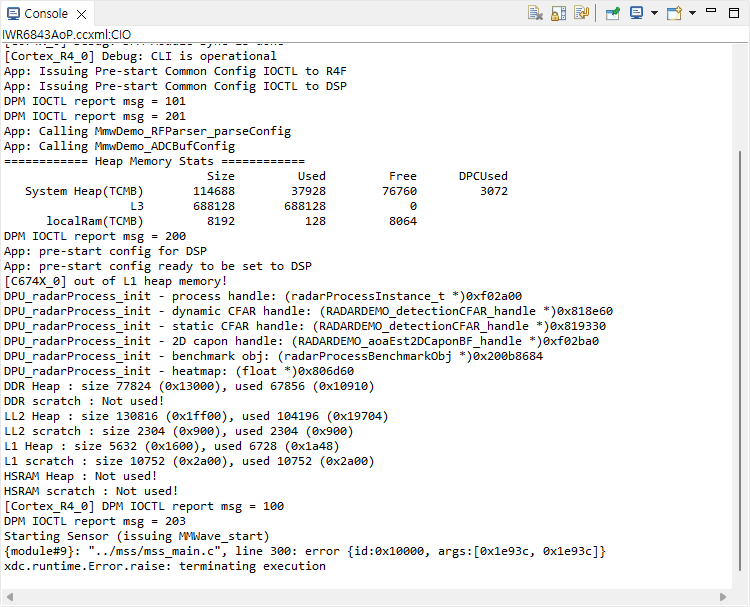
Task: Open the Display Selected Console dropdown
Action: [654, 13]
